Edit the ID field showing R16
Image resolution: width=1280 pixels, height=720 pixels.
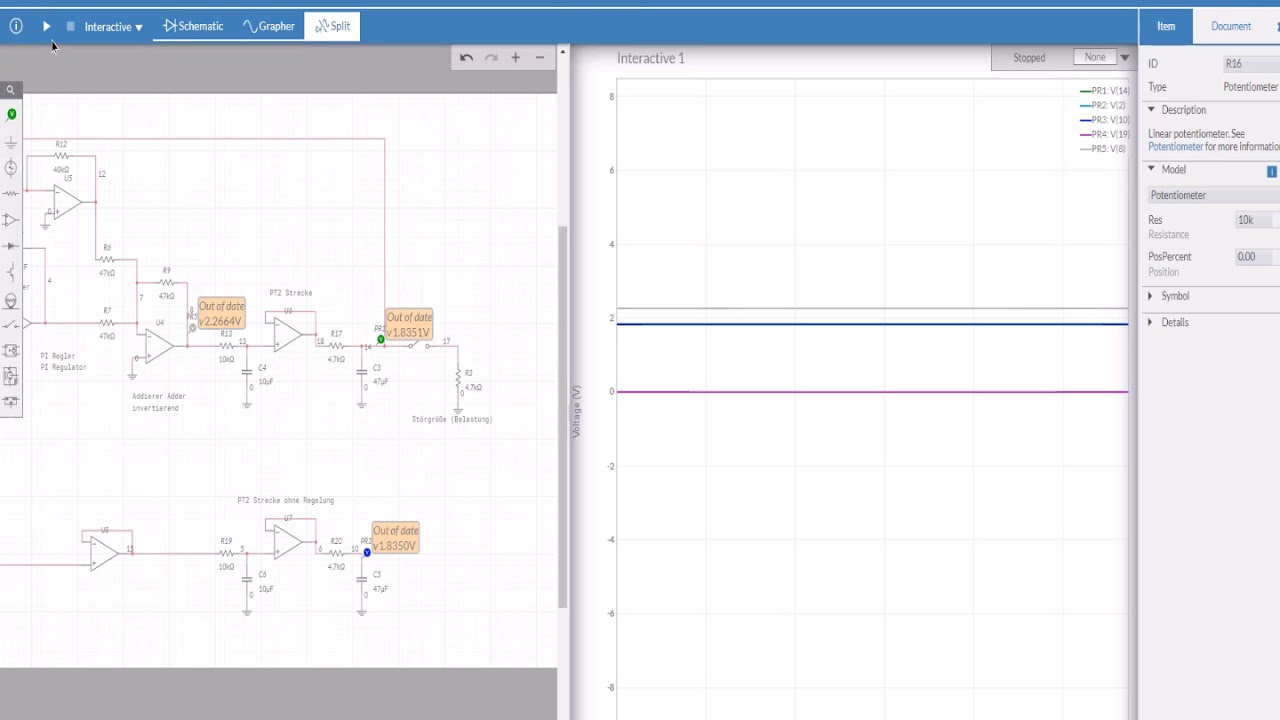(1250, 64)
